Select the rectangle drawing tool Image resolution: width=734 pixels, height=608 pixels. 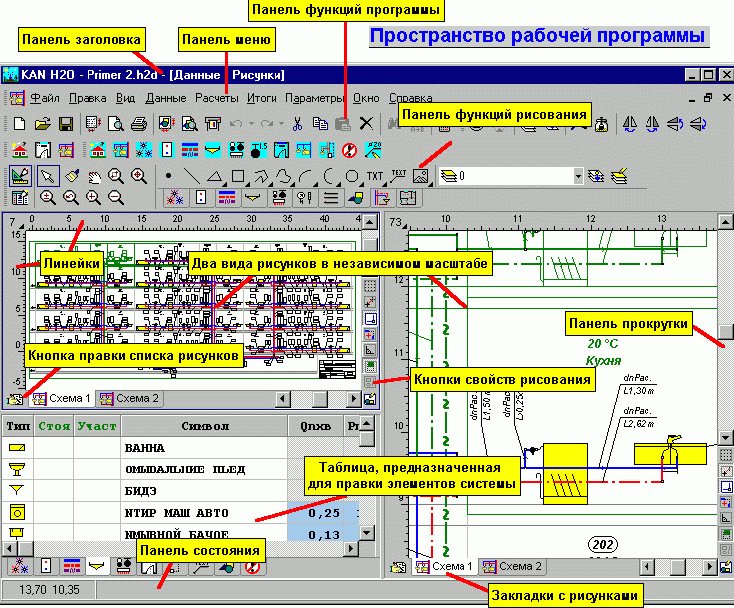click(x=238, y=176)
